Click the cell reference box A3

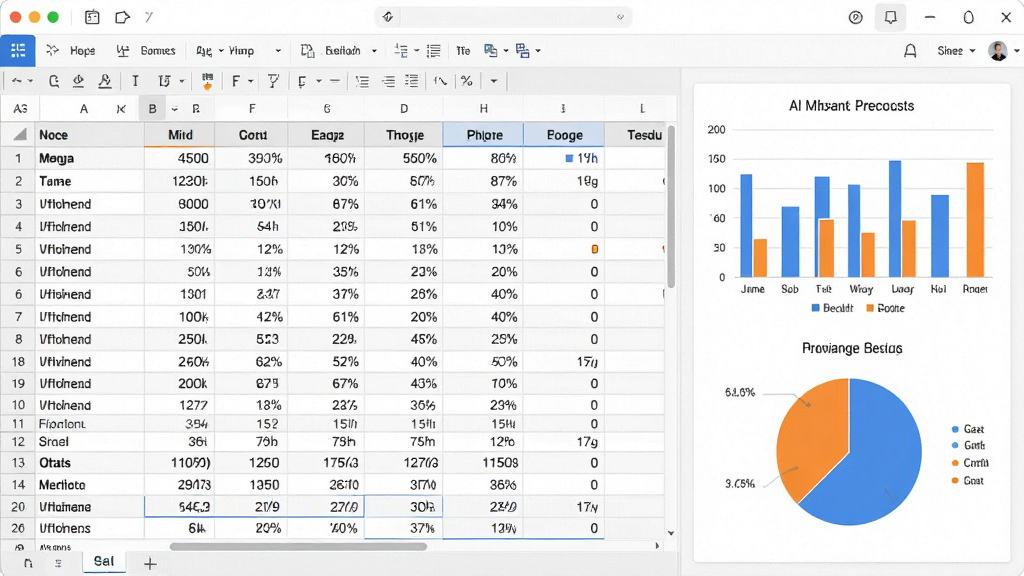click(20, 109)
